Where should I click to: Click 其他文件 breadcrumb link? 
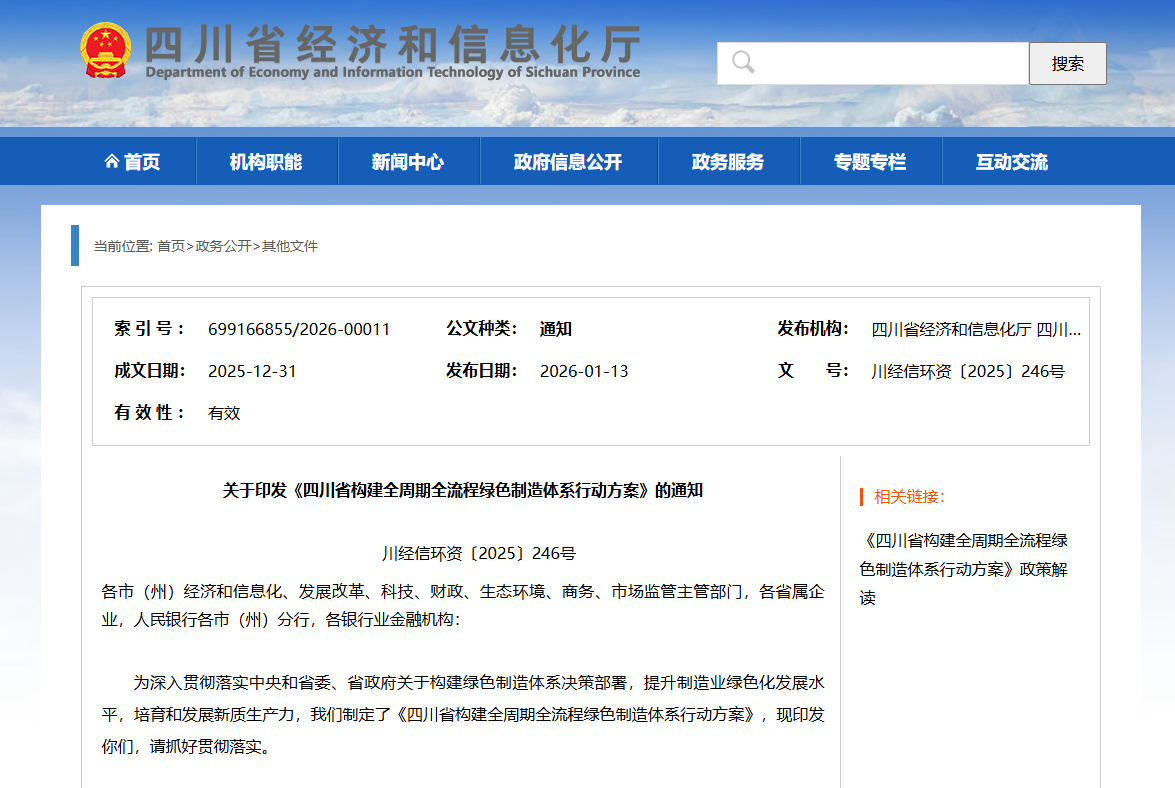click(x=290, y=246)
